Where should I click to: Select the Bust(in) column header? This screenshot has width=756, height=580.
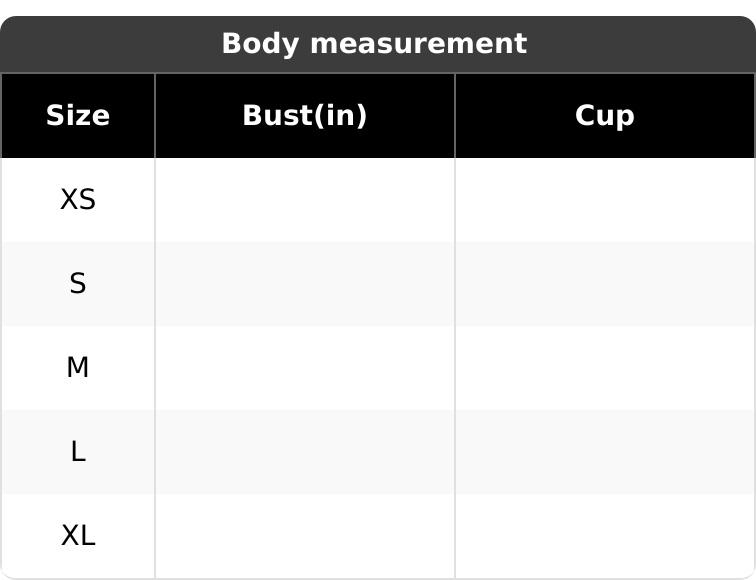click(x=305, y=116)
